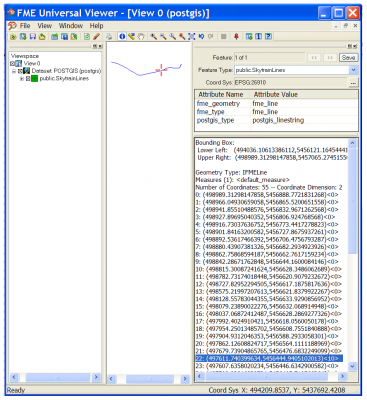Viewport: 367px width, 400px height.
Task: Select the public.SkytrainLines tree label
Action: tap(64, 79)
